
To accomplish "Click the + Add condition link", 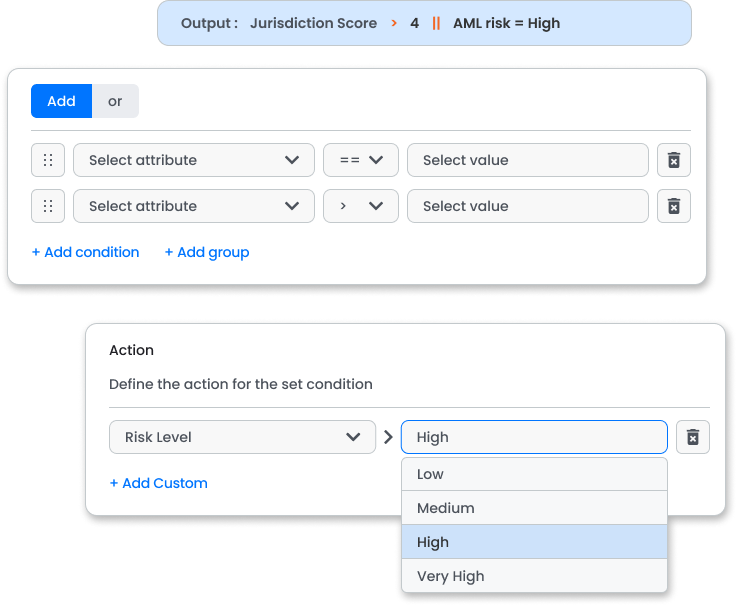I will coord(86,252).
